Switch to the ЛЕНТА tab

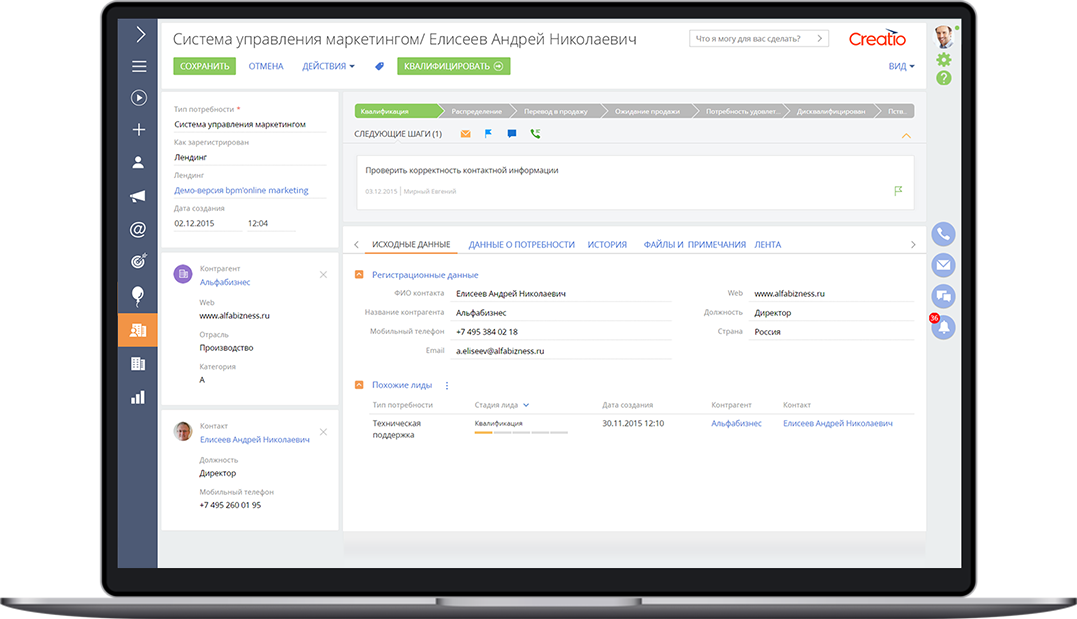pyautogui.click(x=768, y=245)
